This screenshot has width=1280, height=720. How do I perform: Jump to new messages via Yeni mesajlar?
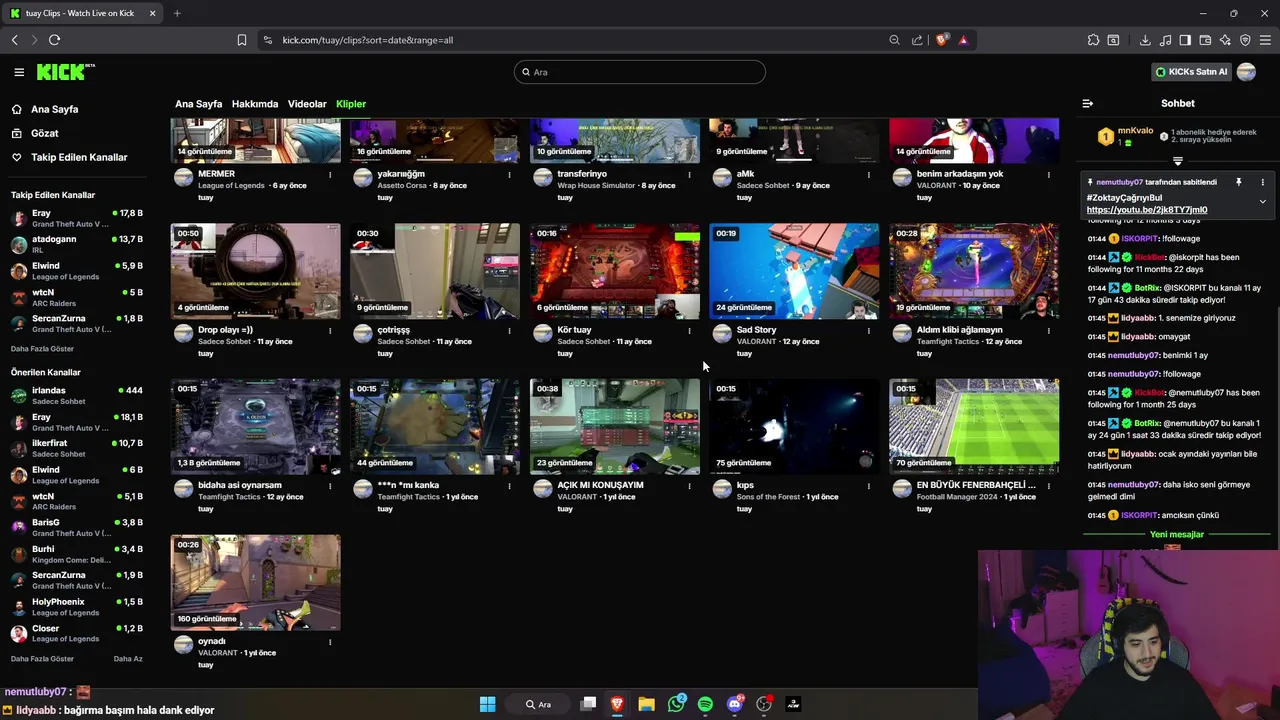coord(1177,534)
